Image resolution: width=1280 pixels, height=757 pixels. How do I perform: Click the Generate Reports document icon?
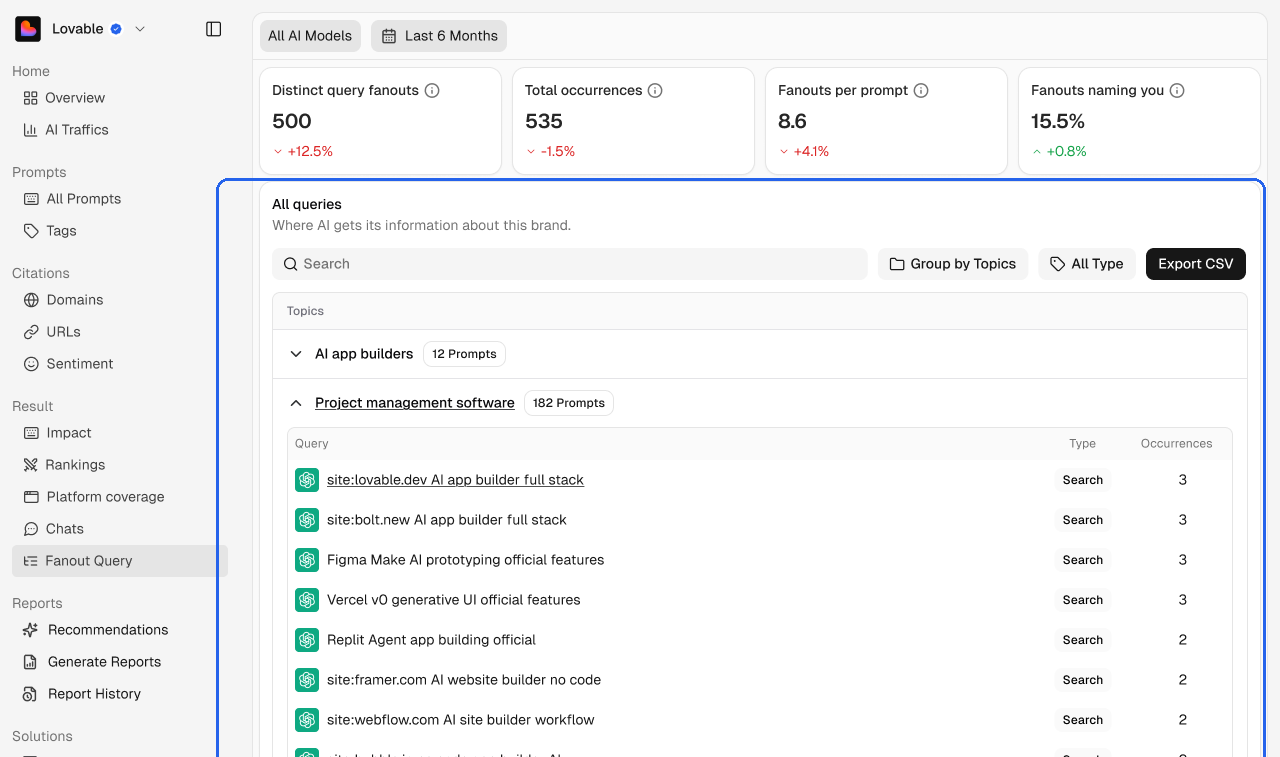point(31,662)
